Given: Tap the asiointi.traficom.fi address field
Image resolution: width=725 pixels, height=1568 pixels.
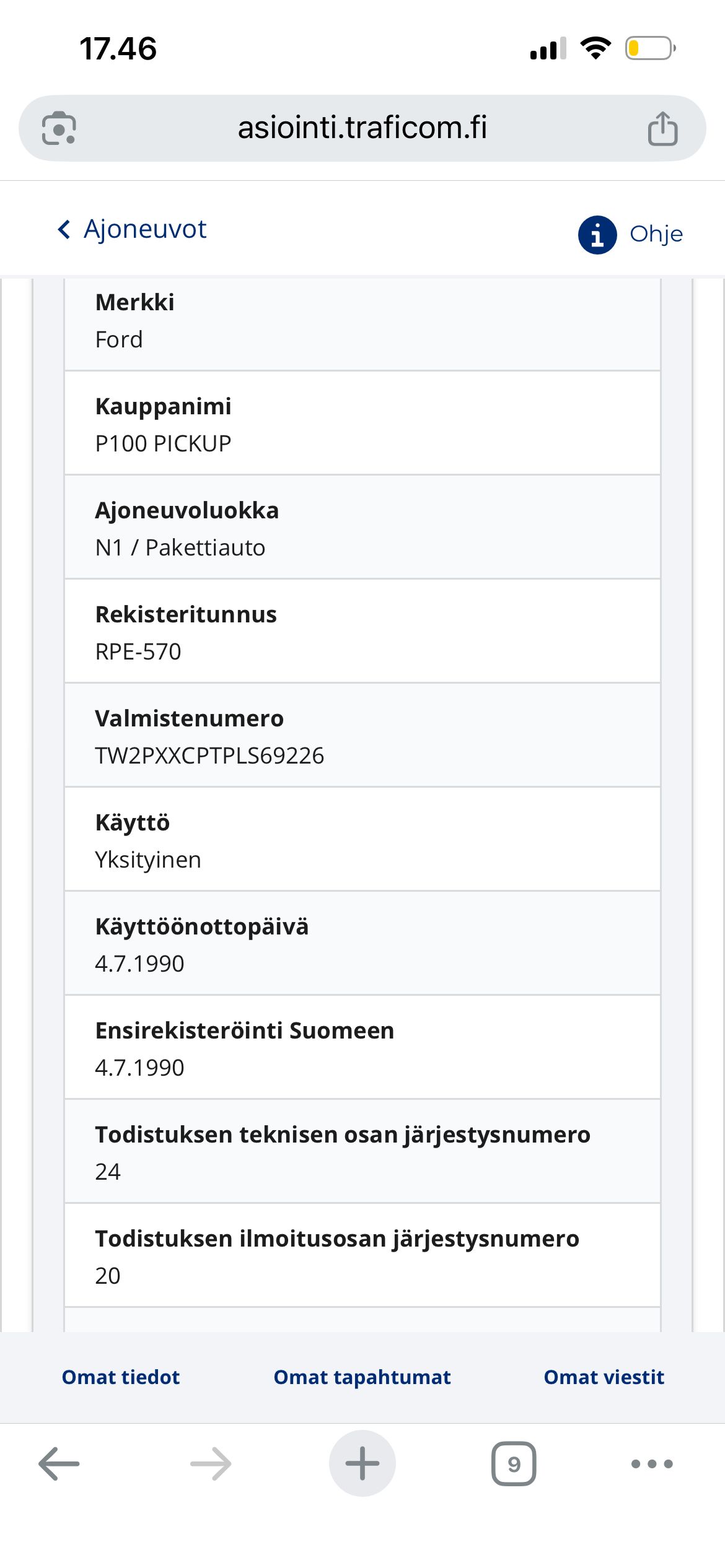Looking at the screenshot, I should click(x=362, y=128).
